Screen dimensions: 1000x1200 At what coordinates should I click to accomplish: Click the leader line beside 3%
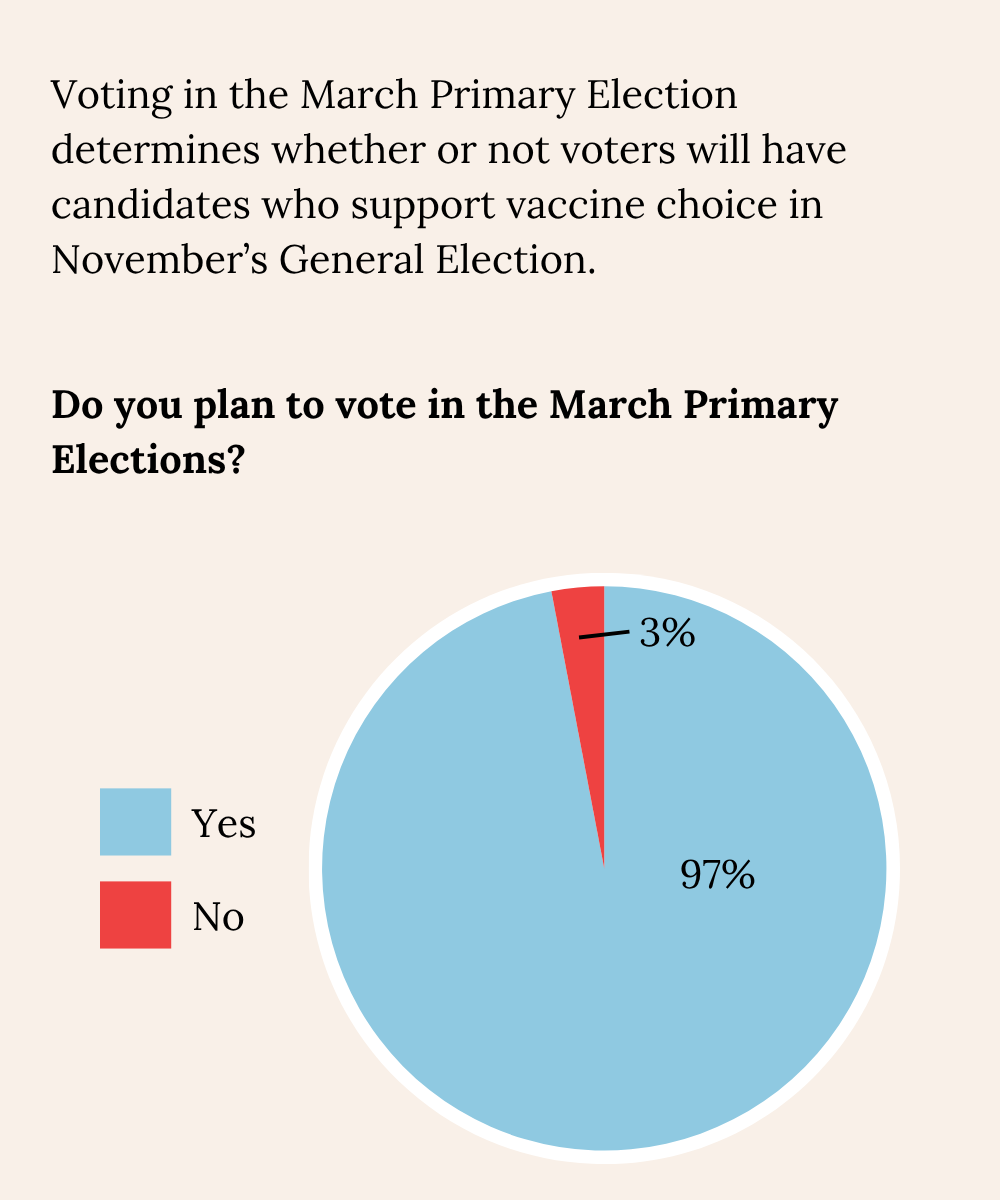(604, 634)
